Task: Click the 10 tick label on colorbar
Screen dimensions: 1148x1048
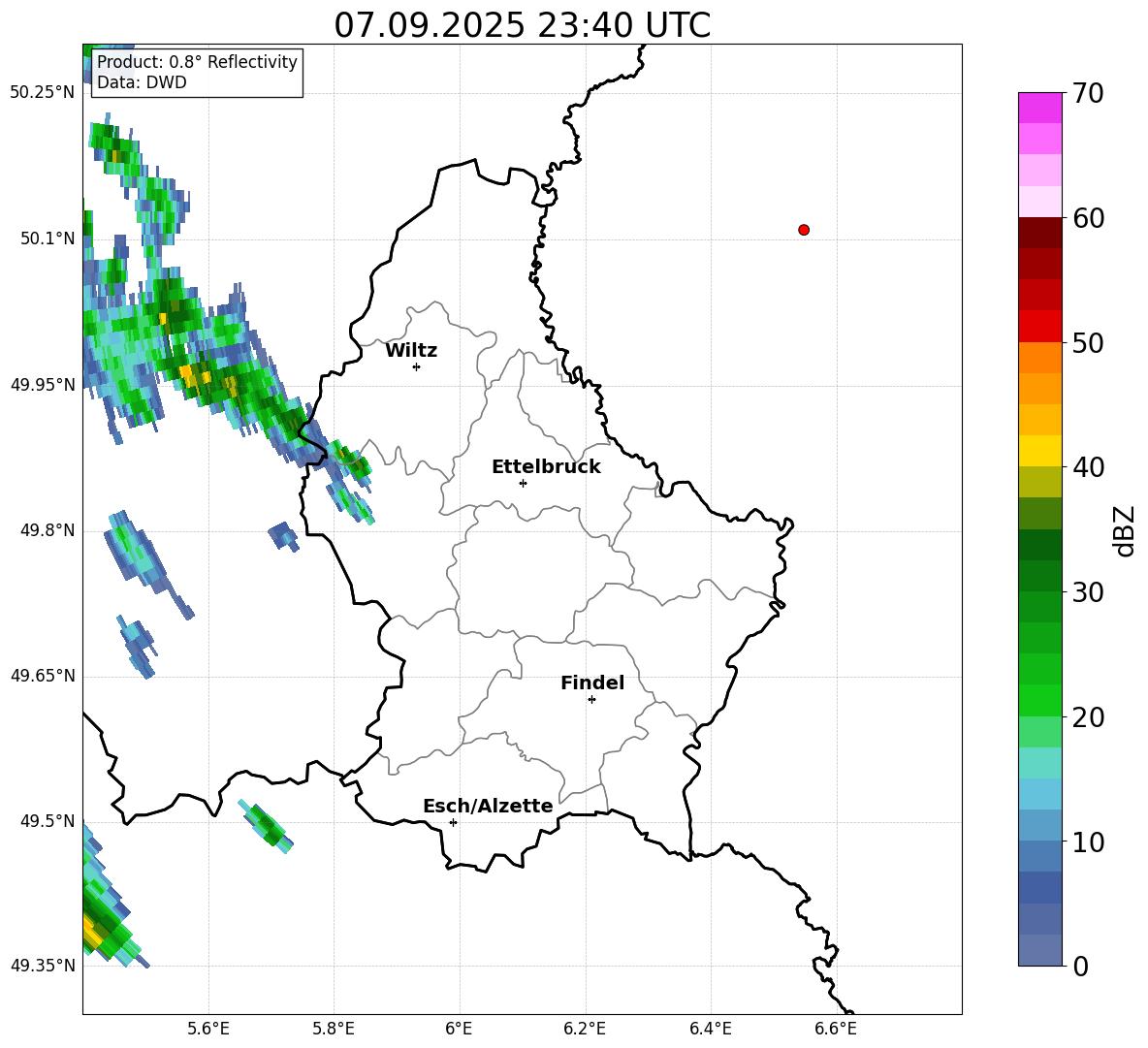Action: tap(1087, 842)
